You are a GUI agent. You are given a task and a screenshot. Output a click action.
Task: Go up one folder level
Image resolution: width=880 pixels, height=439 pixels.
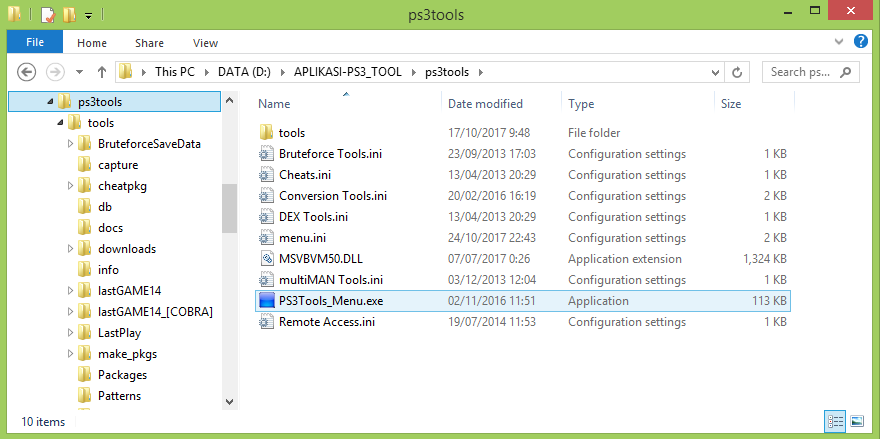pos(102,72)
